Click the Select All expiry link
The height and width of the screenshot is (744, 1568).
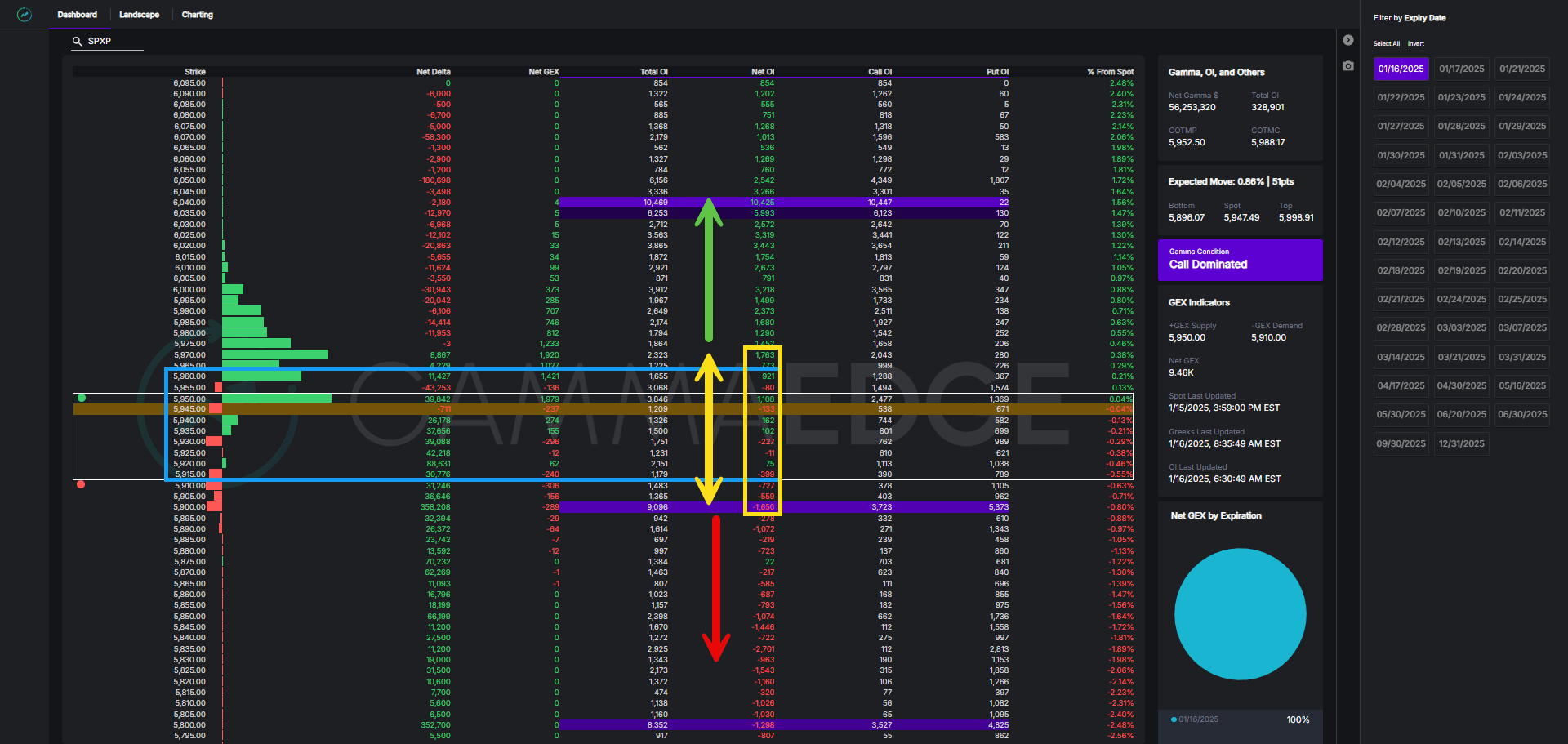1387,44
